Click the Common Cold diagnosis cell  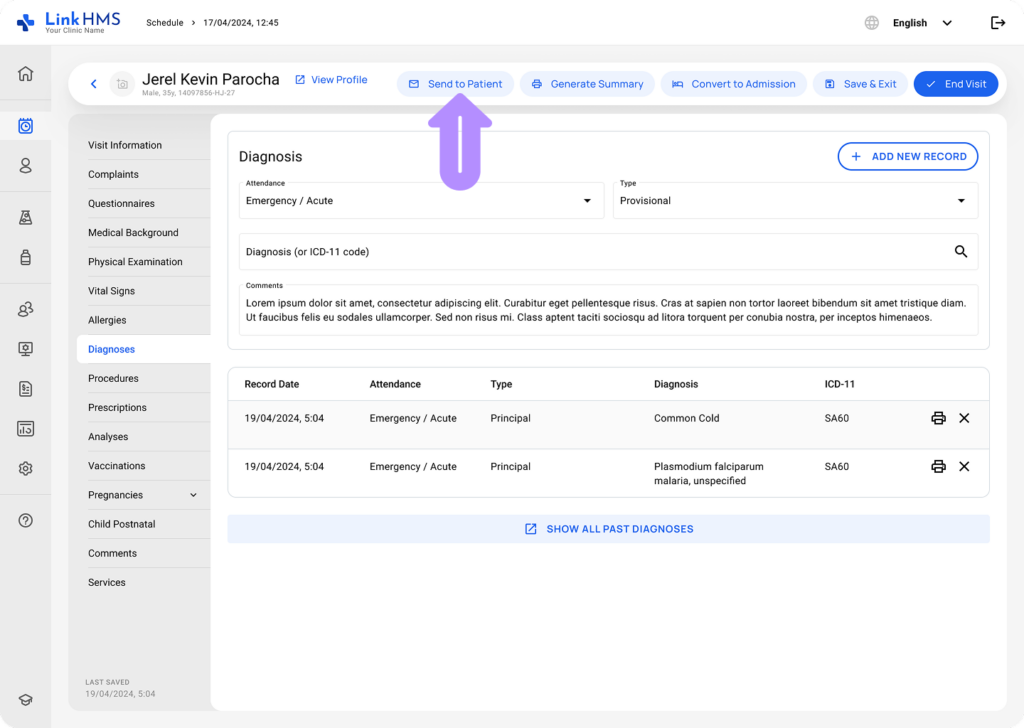[x=686, y=419]
